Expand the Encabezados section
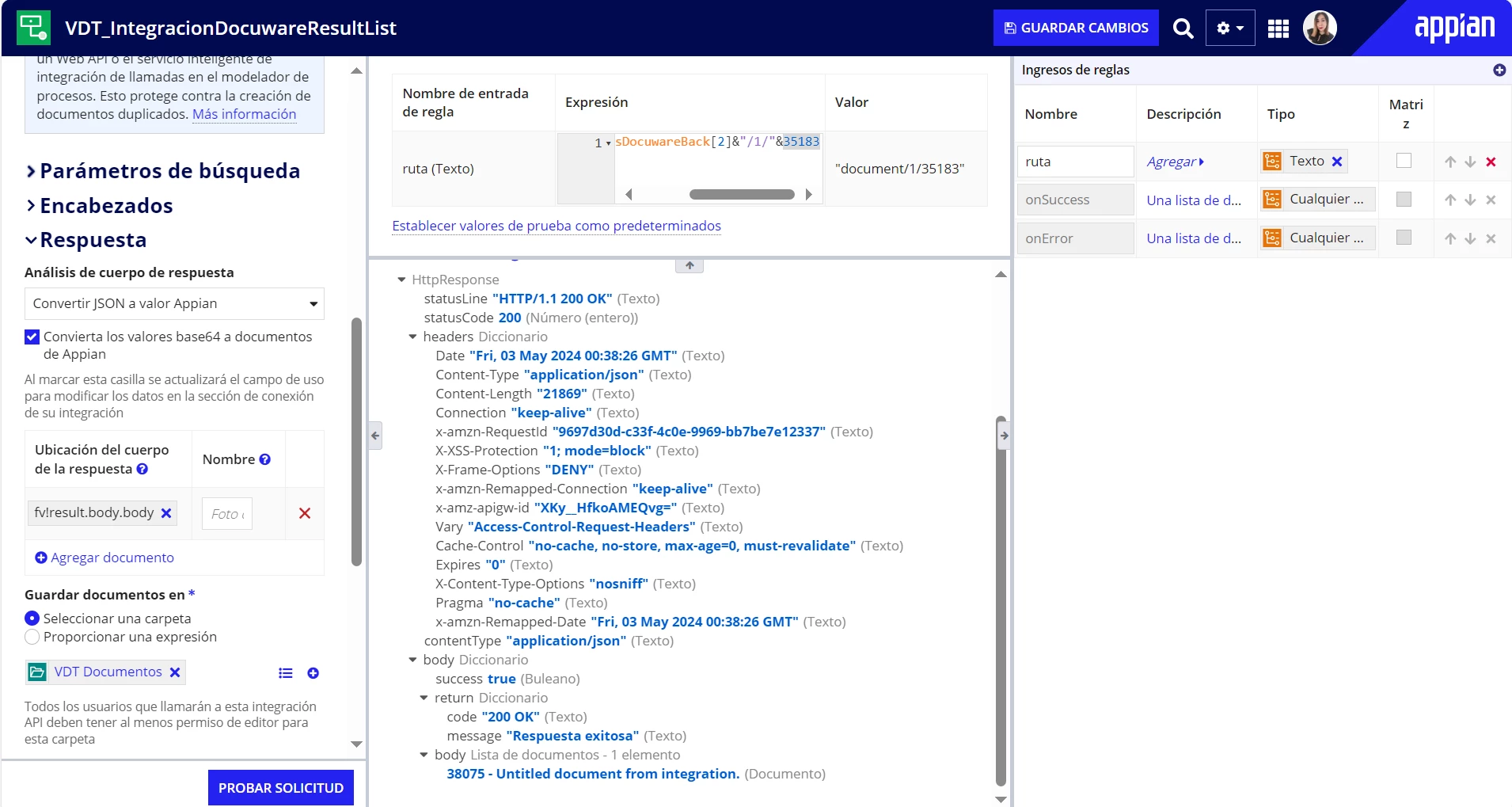The height and width of the screenshot is (807, 1512). (99, 206)
